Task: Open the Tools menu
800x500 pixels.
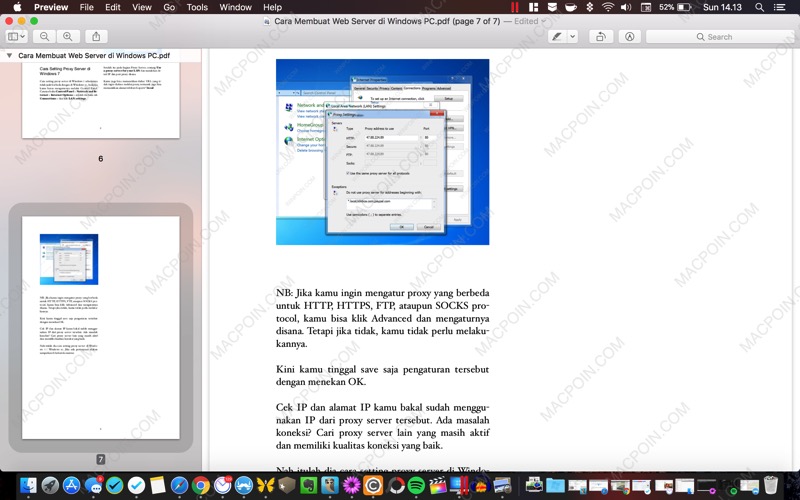Action: click(197, 7)
